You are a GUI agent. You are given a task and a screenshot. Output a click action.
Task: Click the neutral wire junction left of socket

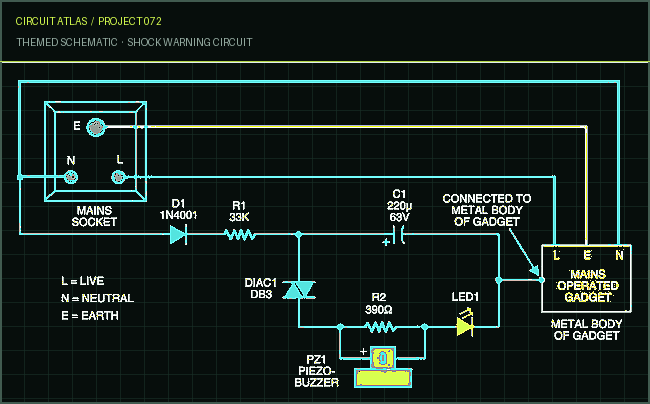(x=20, y=177)
